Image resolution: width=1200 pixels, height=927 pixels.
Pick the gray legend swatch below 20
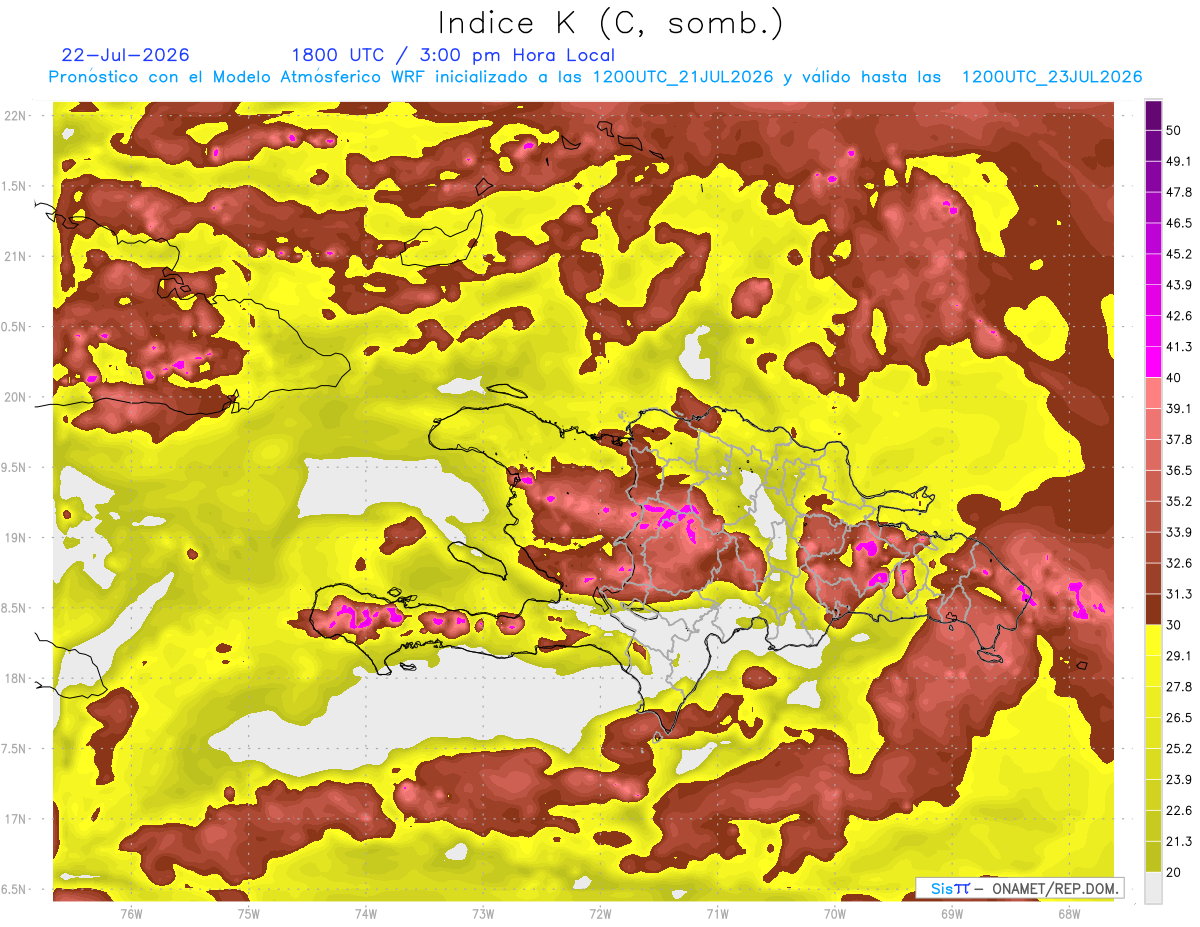point(1153,887)
